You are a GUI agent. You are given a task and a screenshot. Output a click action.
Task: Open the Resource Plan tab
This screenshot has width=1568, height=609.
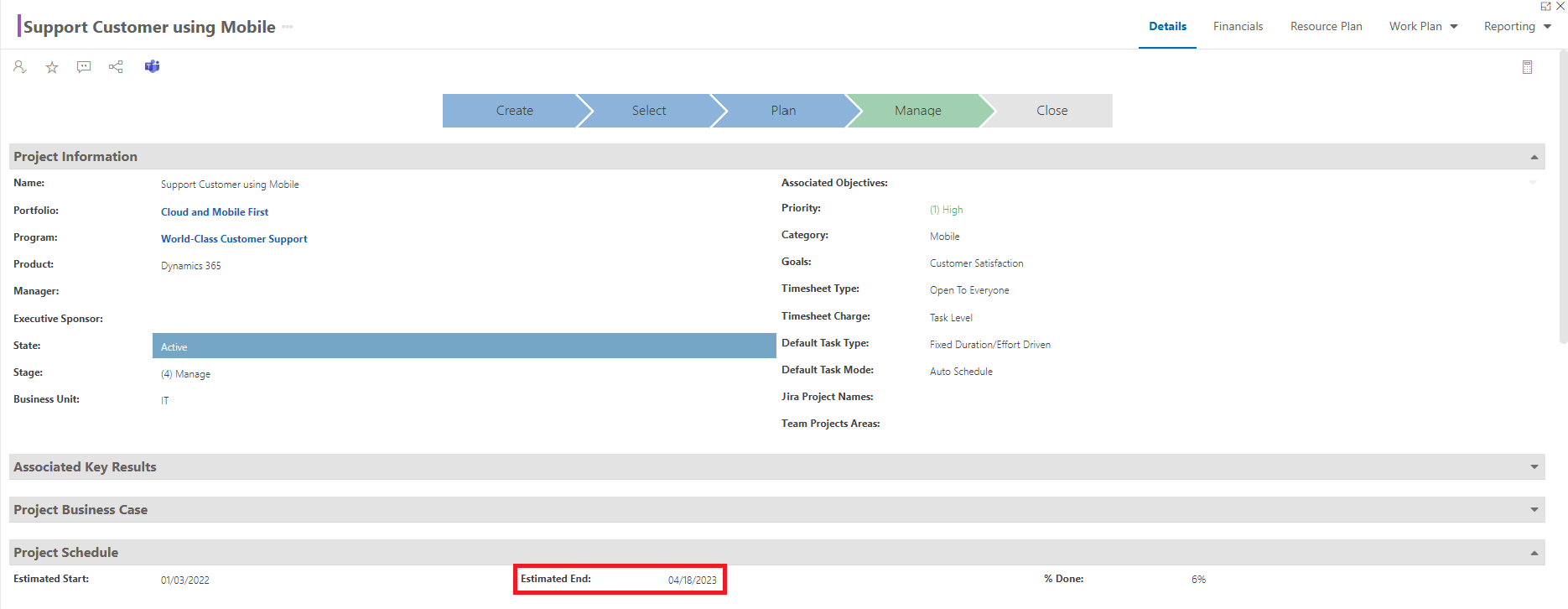(1326, 27)
